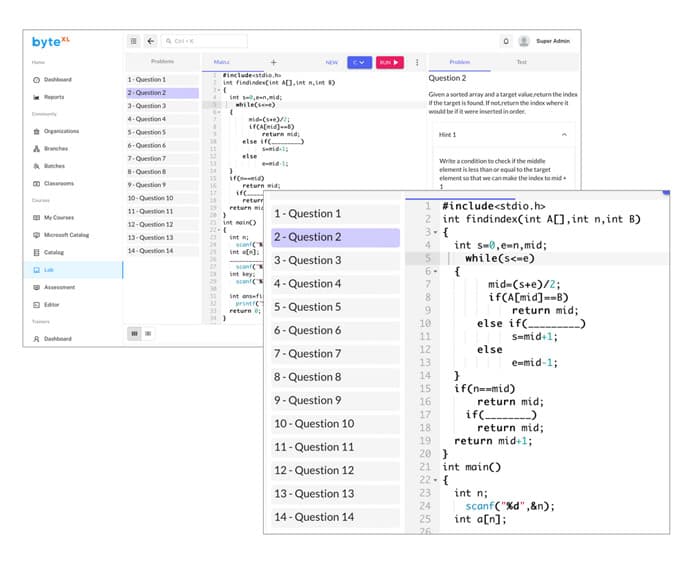Open the C language dropdown
700x578 pixels.
tap(359, 62)
